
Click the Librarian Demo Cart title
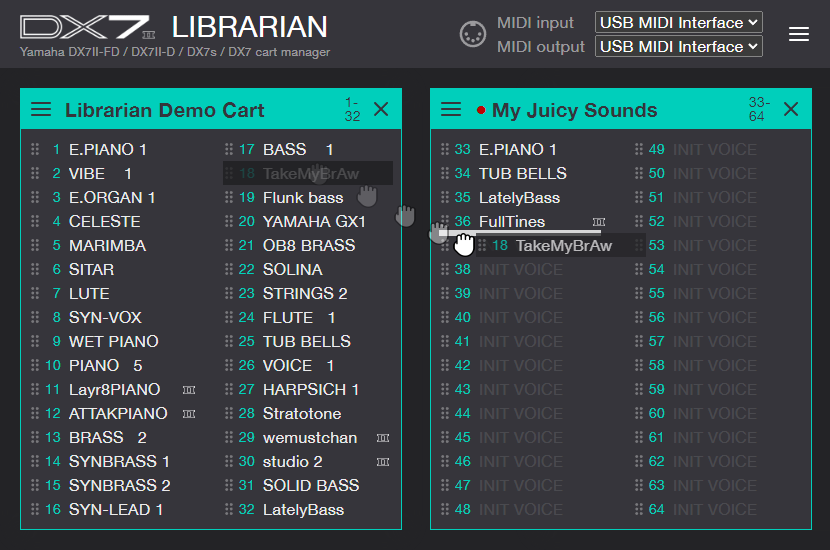coord(165,110)
